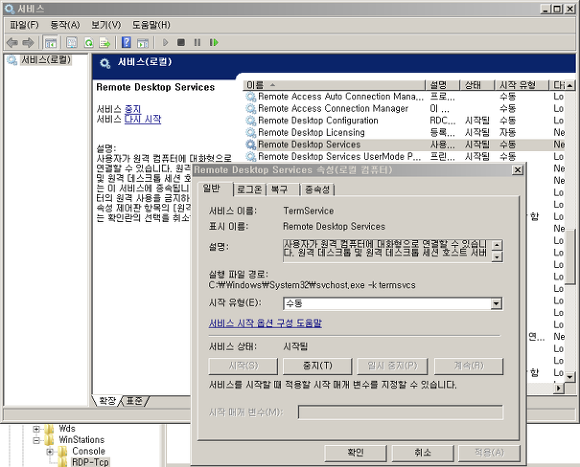
Task: Click gear icon of Remote Desktop Services UserMode row
Action: pos(251,157)
